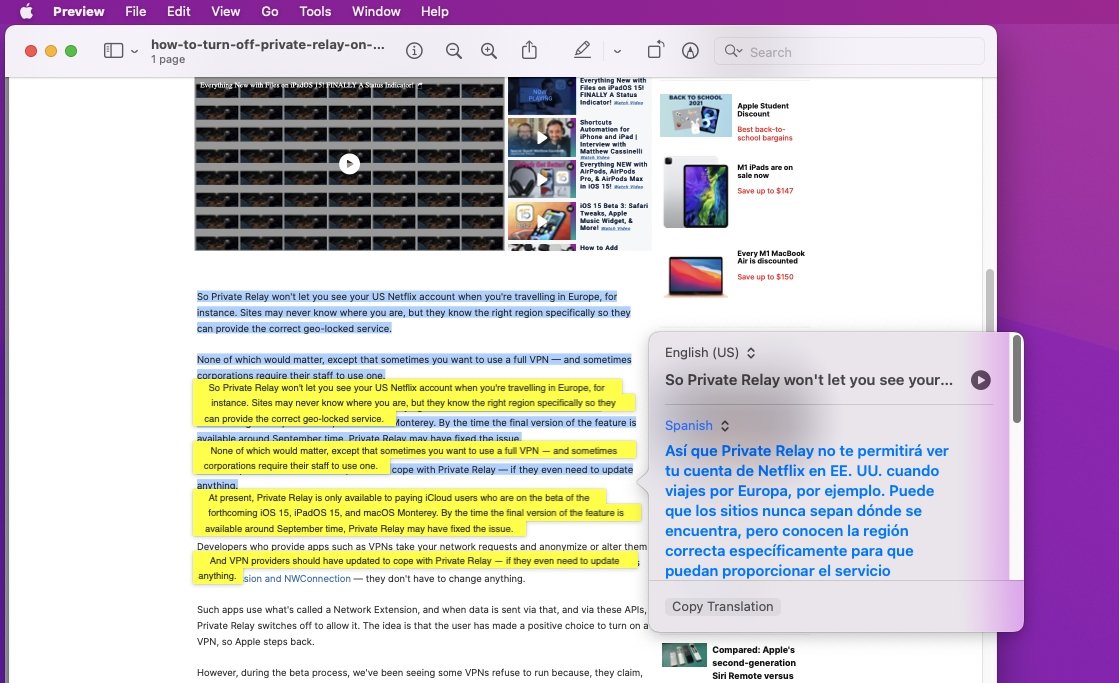Rotate the page
Image resolution: width=1119 pixels, height=683 pixels.
pyautogui.click(x=655, y=50)
